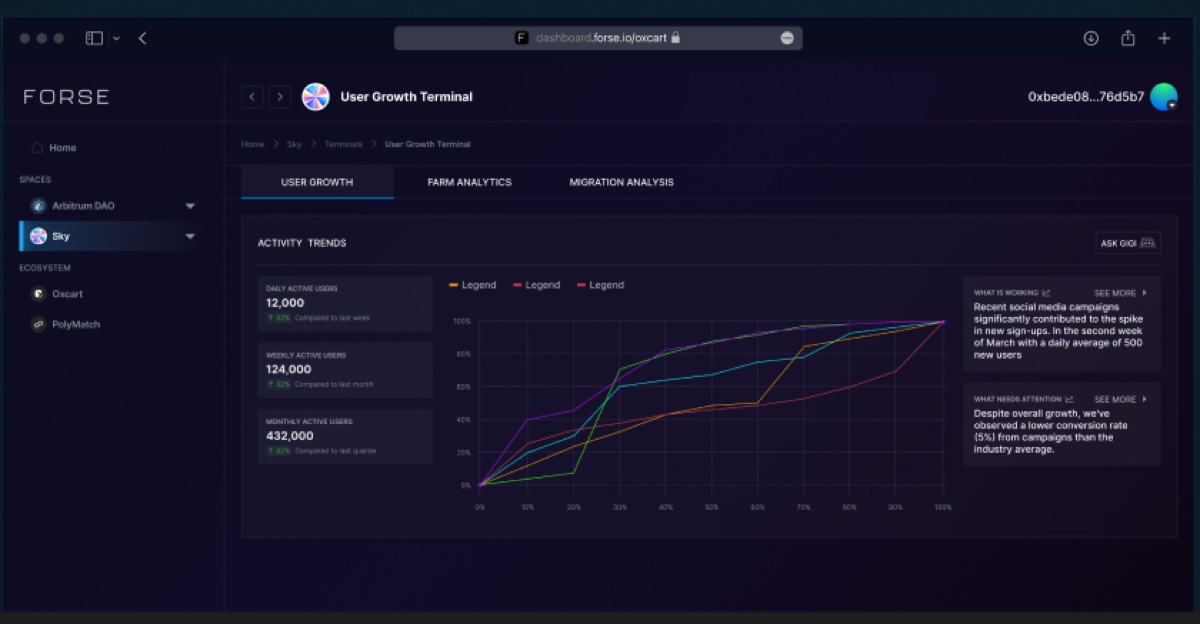This screenshot has height=624, width=1200.
Task: Open browser tab group dropdown chevron
Action: pyautogui.click(x=116, y=38)
